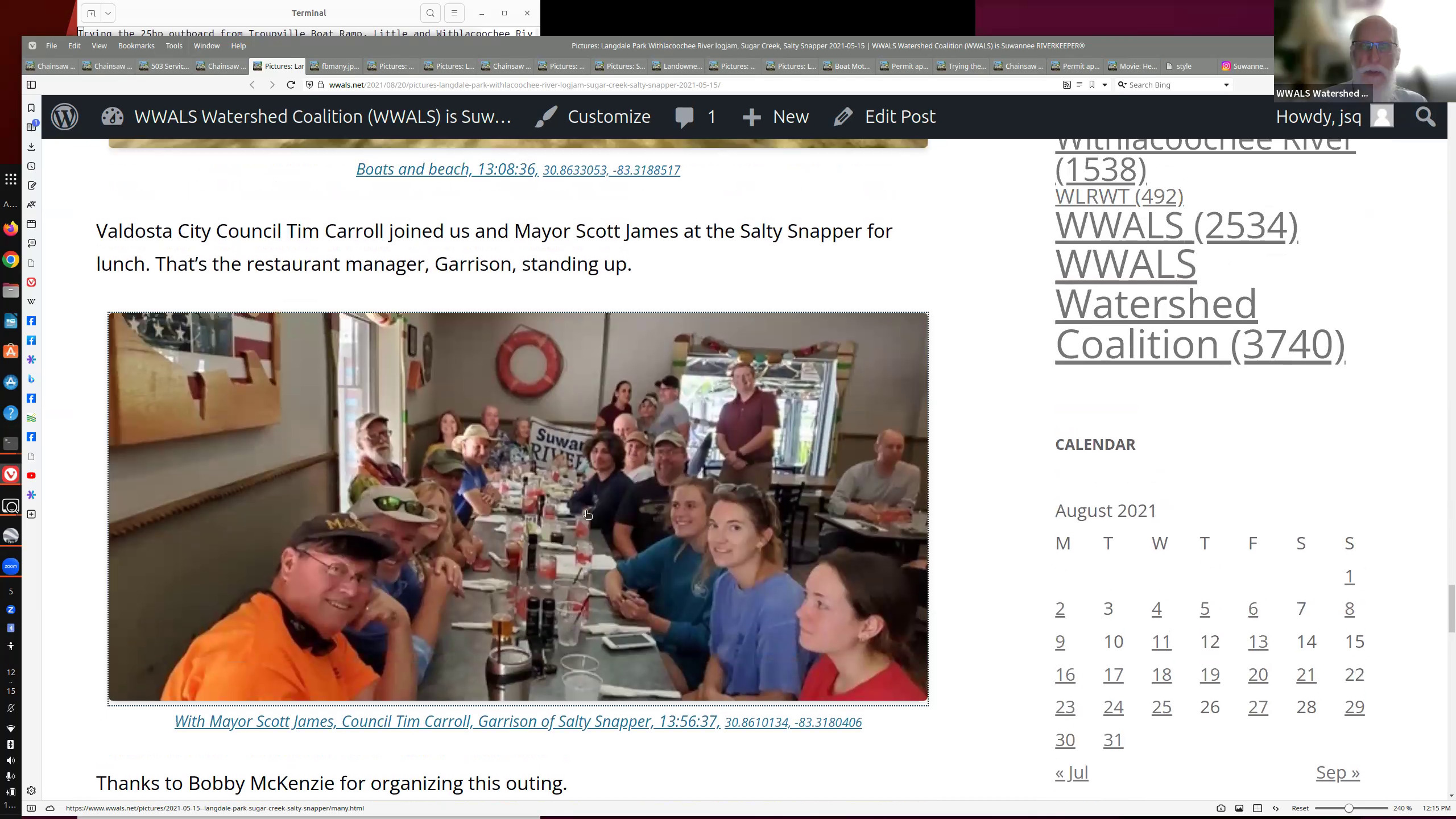Open the Terminal hamburger menu
Image resolution: width=1456 pixels, height=819 pixels.
point(454,13)
